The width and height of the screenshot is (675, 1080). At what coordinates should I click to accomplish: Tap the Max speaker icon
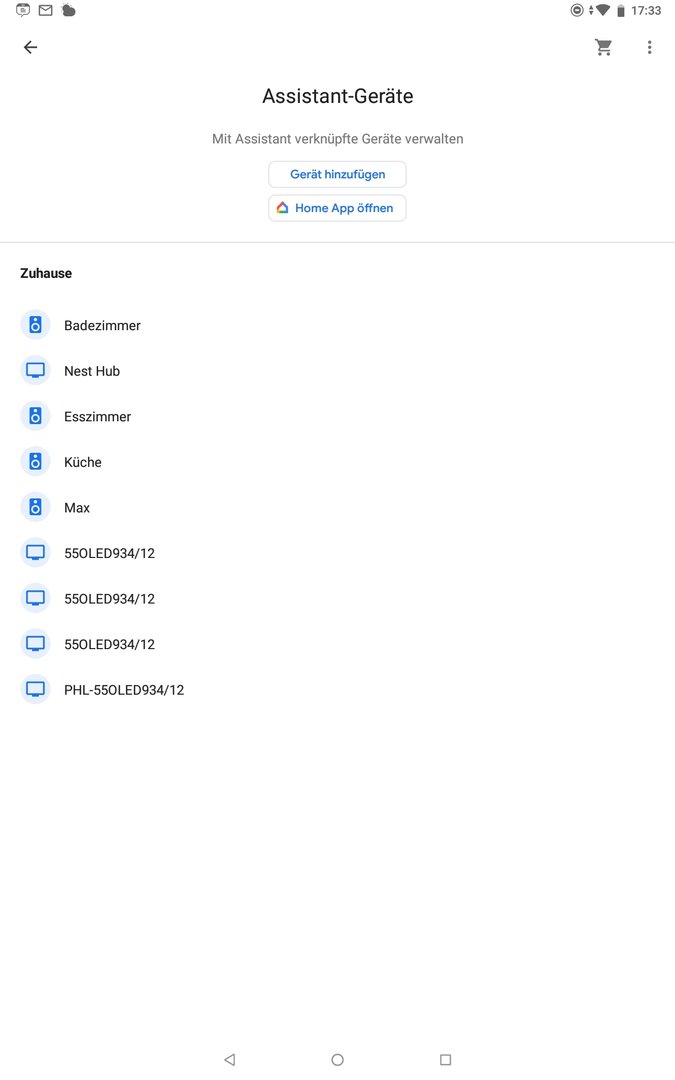pyautogui.click(x=35, y=507)
